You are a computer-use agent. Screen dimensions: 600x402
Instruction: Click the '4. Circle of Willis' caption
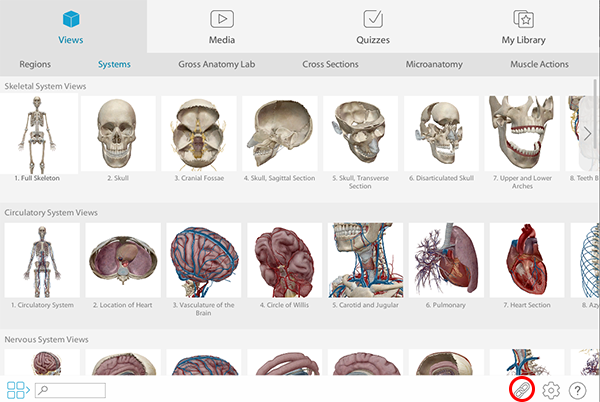click(284, 305)
